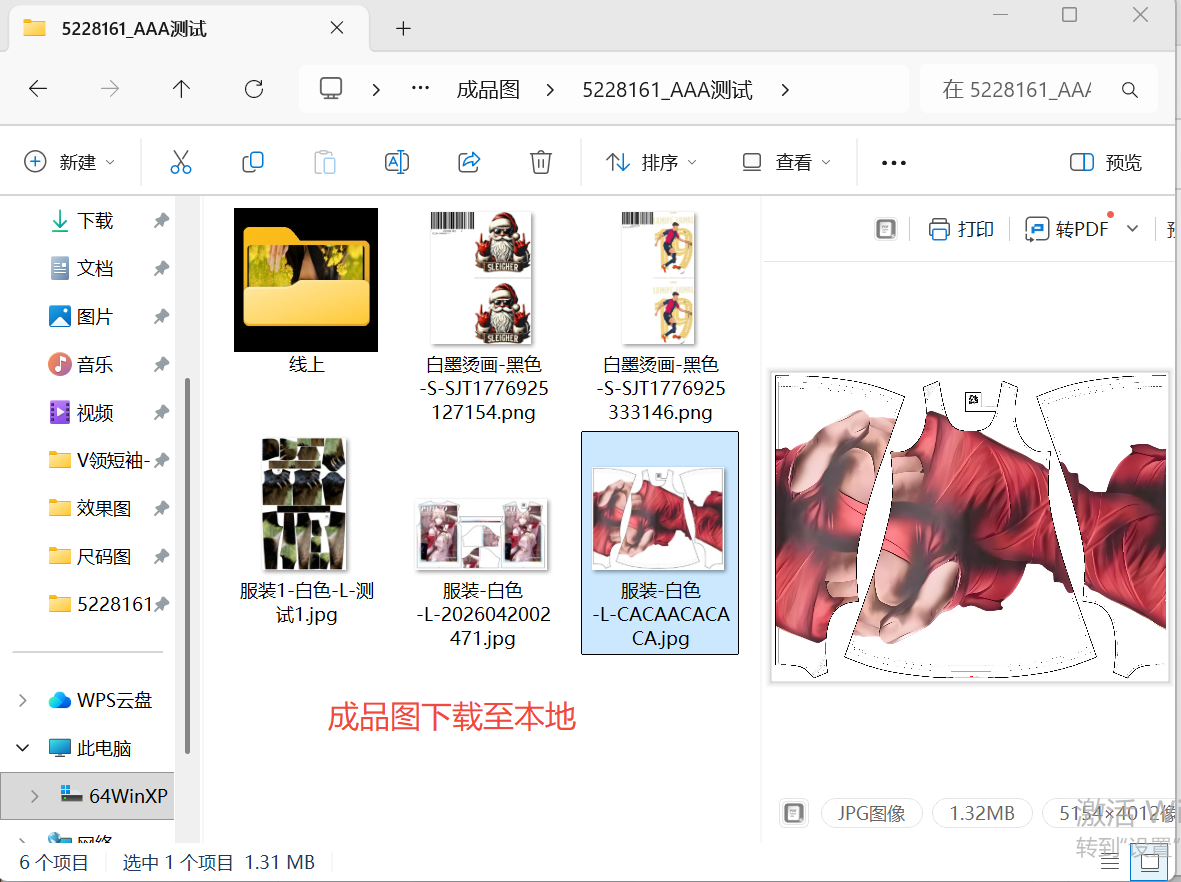The width and height of the screenshot is (1181, 882).
Task: Switch to details list view icon in status bar
Action: pos(1109,862)
